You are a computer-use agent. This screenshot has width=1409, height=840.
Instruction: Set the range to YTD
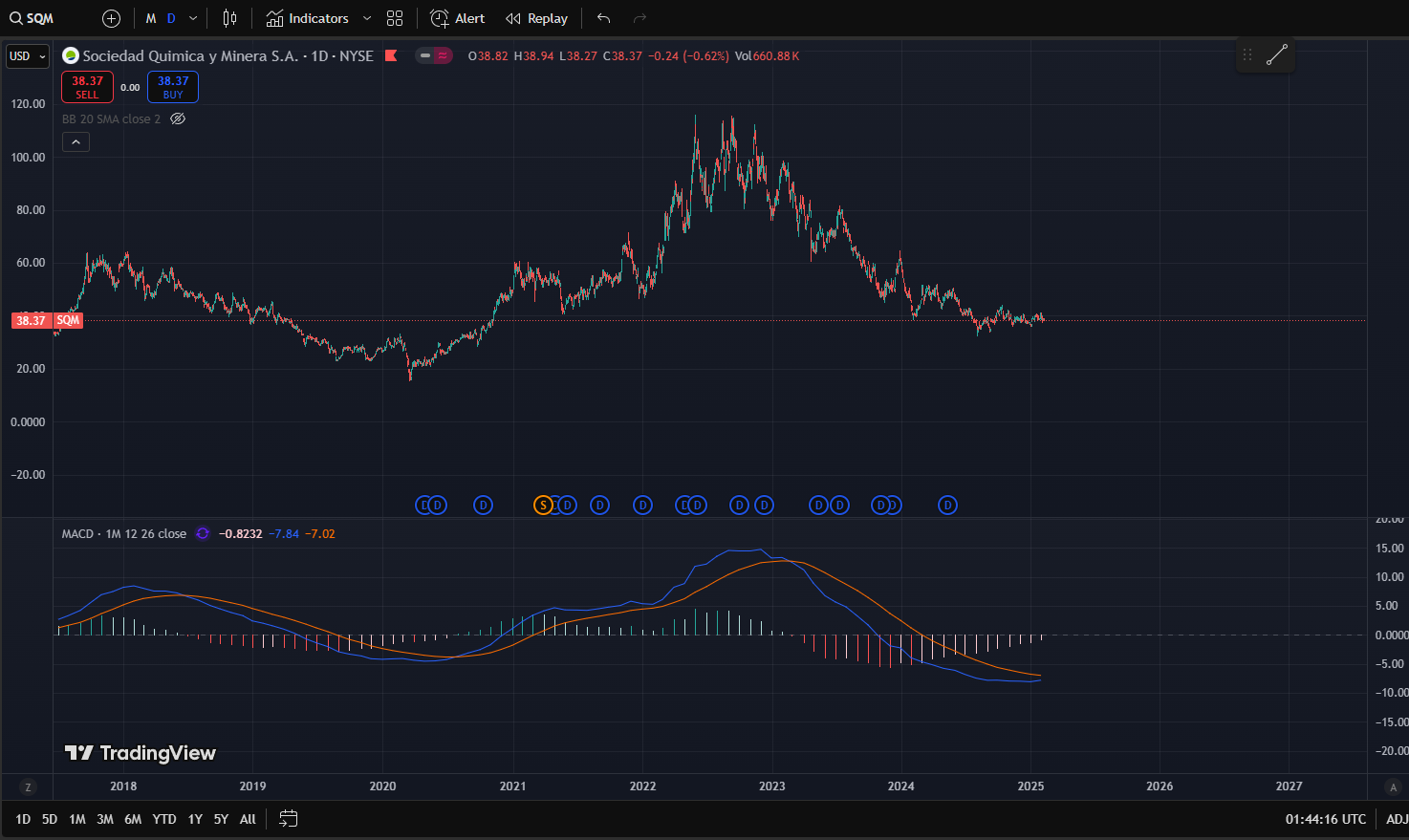click(x=164, y=819)
